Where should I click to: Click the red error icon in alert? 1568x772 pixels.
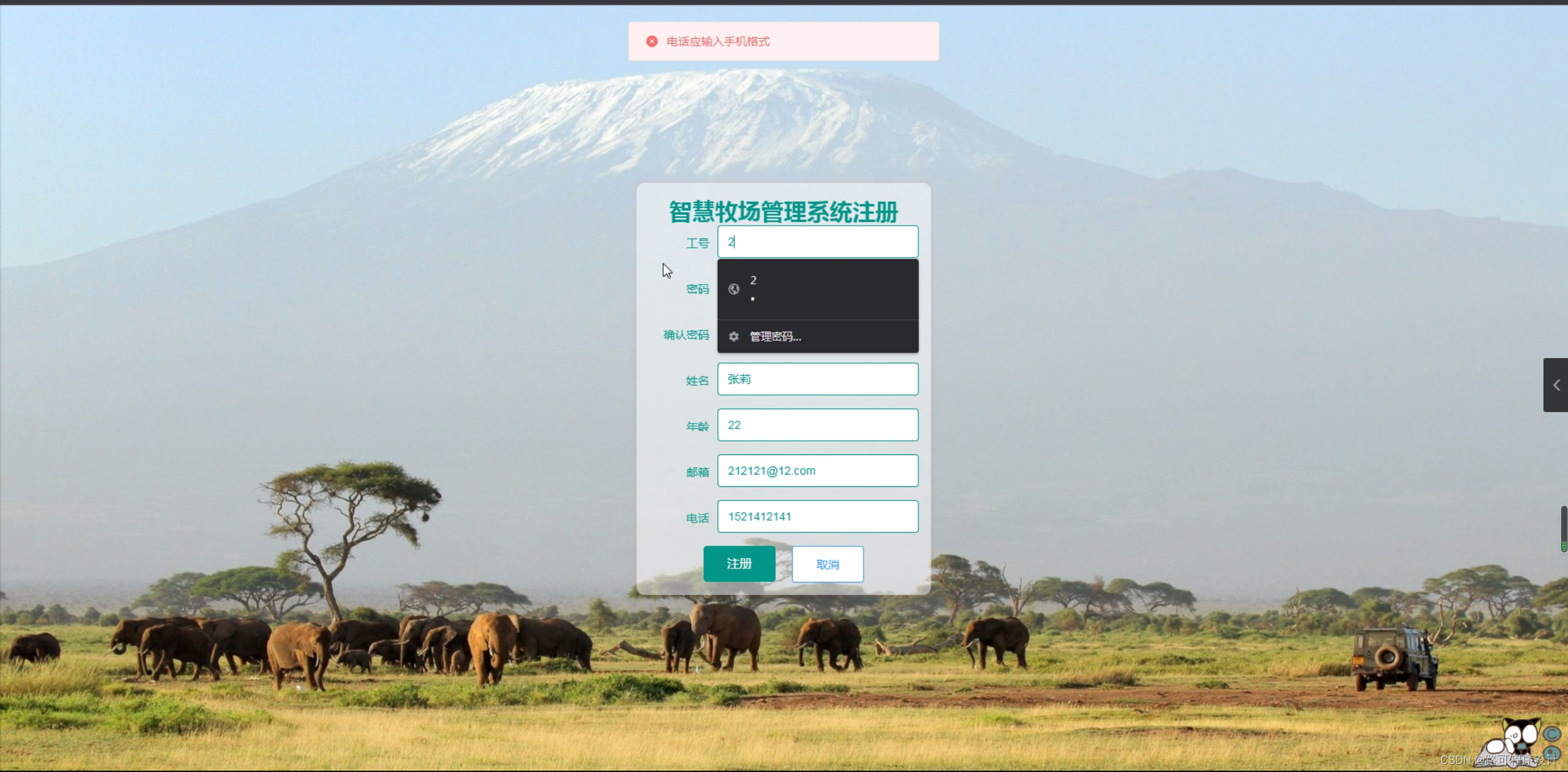point(652,41)
